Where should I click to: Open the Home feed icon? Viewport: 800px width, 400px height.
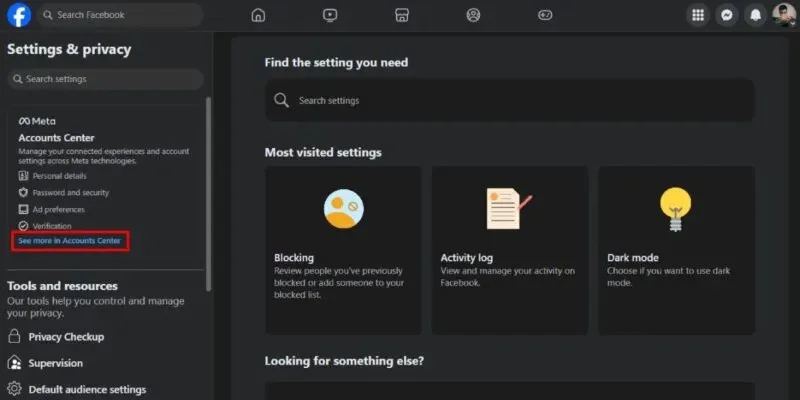point(258,15)
